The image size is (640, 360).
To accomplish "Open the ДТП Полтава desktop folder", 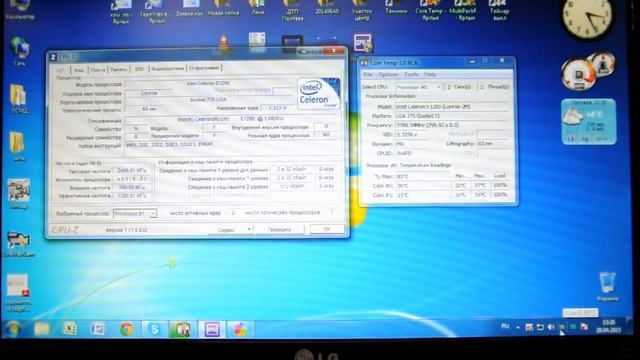I will click(292, 11).
